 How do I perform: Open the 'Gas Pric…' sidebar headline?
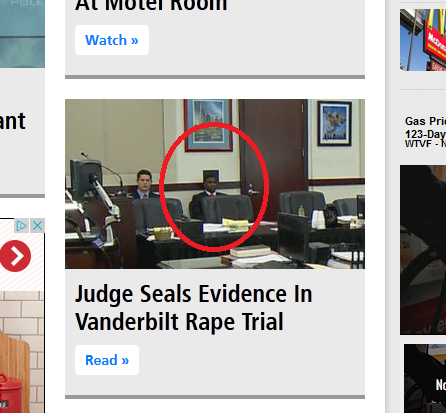click(x=425, y=121)
